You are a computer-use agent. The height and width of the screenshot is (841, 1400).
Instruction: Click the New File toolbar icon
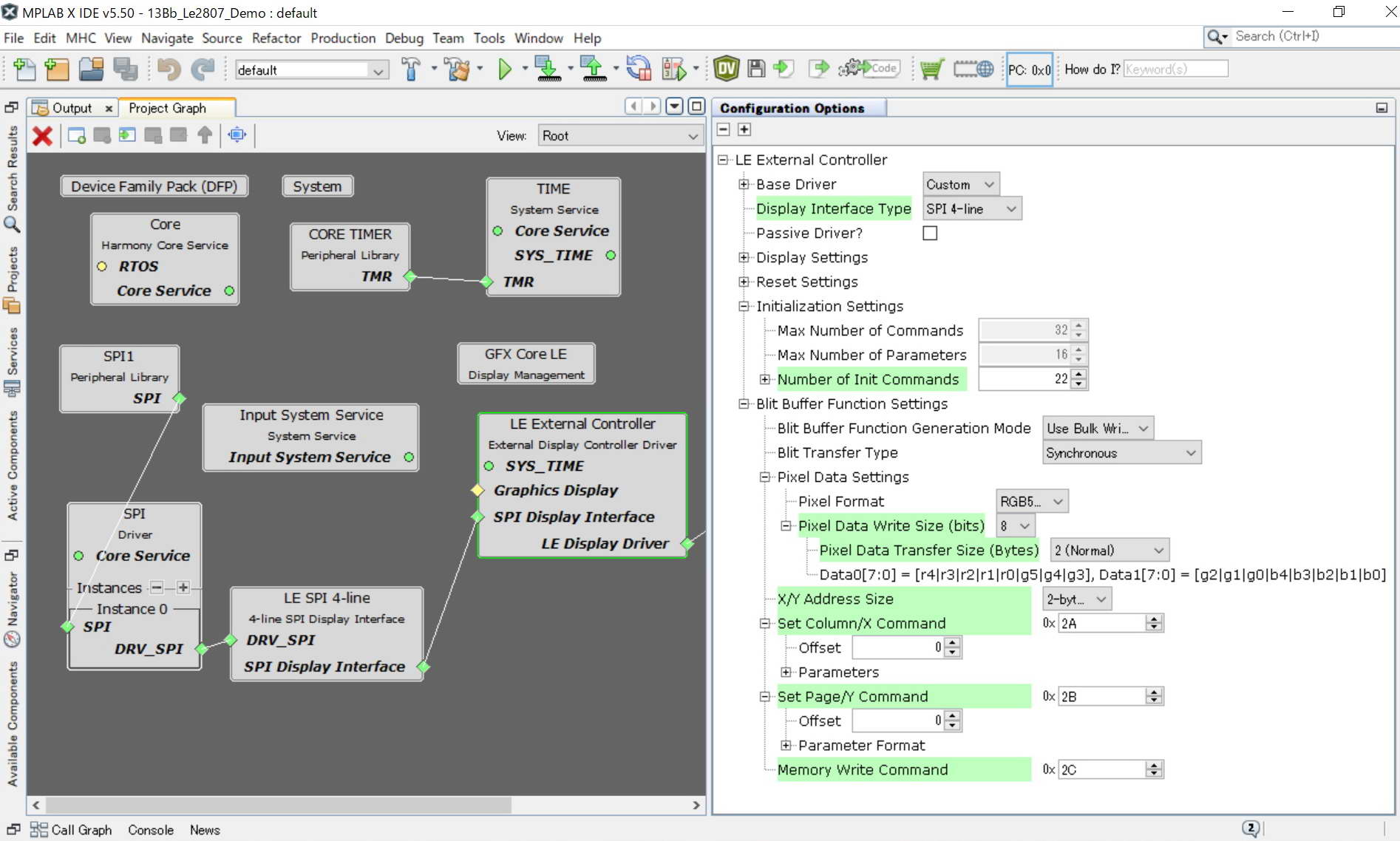coord(24,69)
